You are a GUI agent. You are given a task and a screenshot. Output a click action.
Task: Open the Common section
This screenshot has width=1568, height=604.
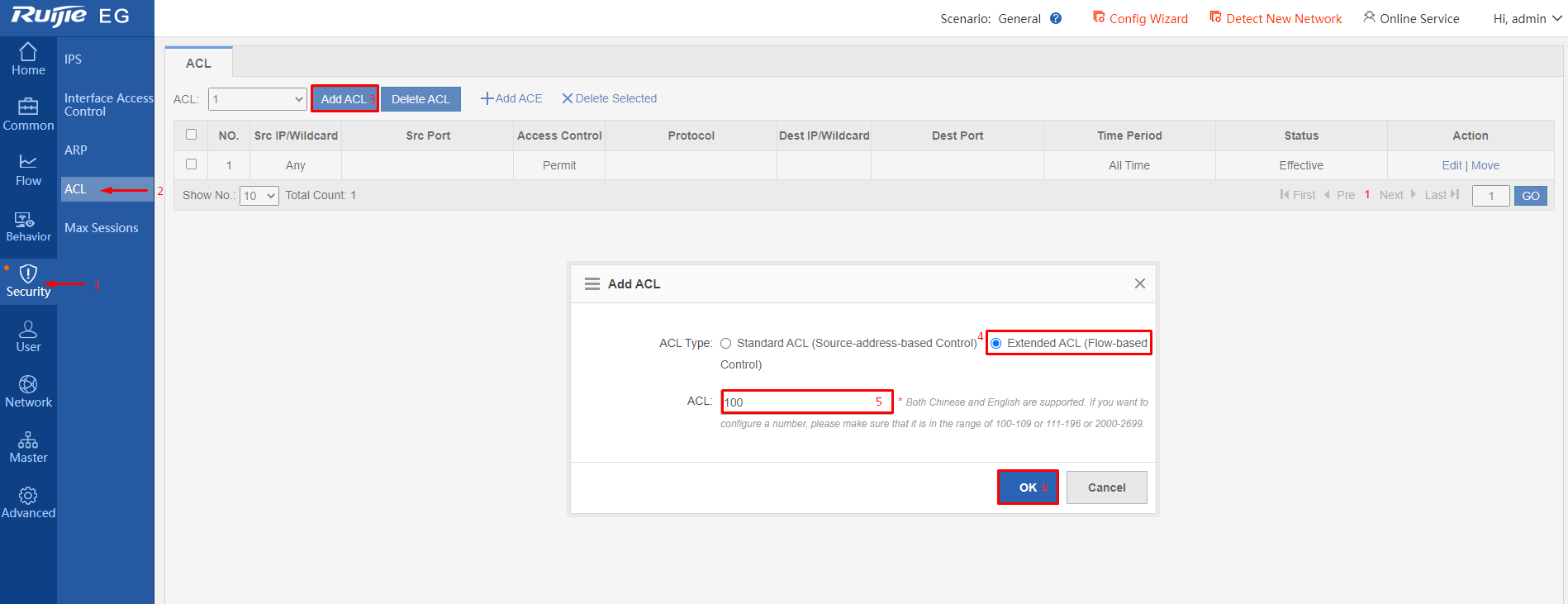28,115
